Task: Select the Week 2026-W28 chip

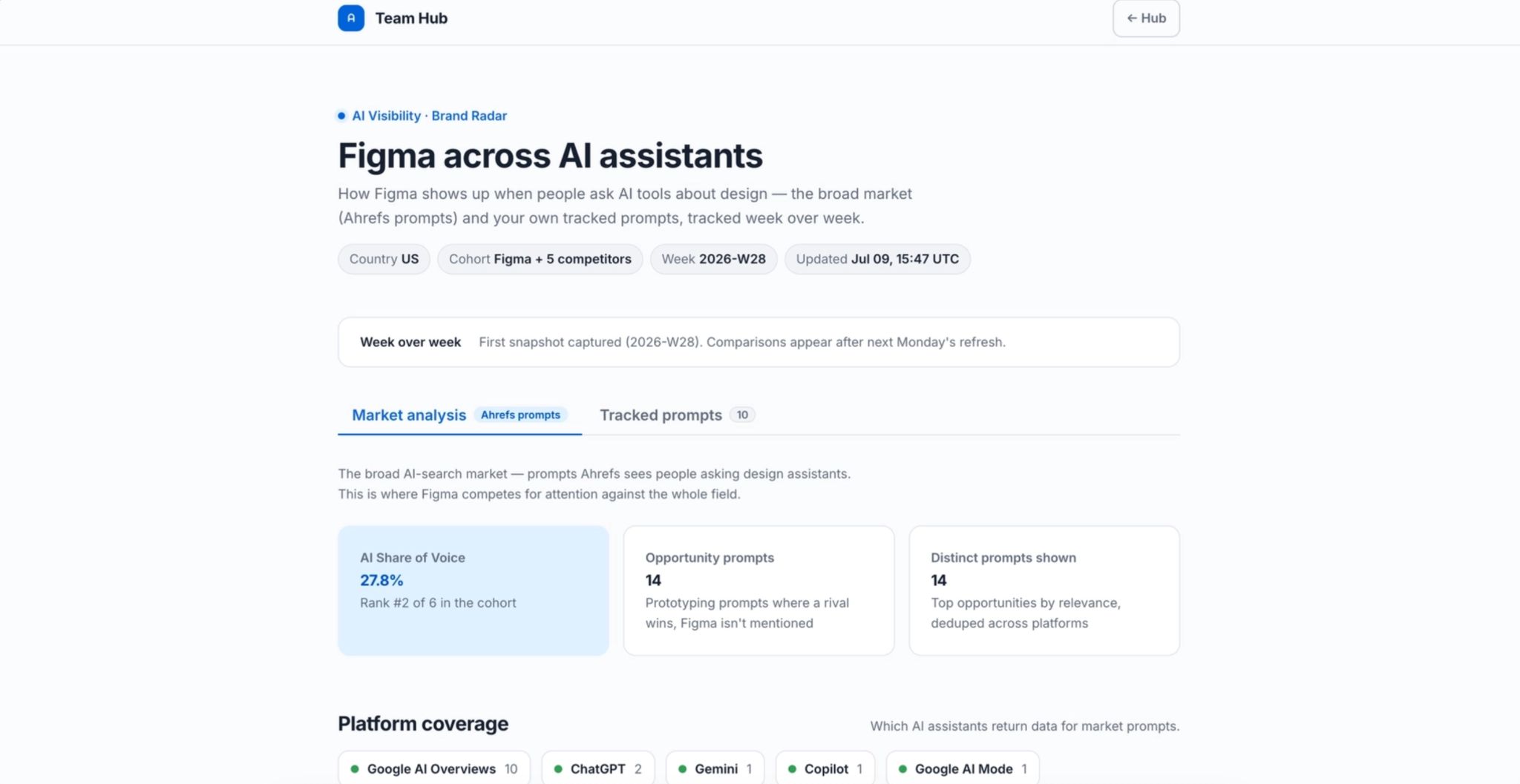Action: tap(713, 259)
